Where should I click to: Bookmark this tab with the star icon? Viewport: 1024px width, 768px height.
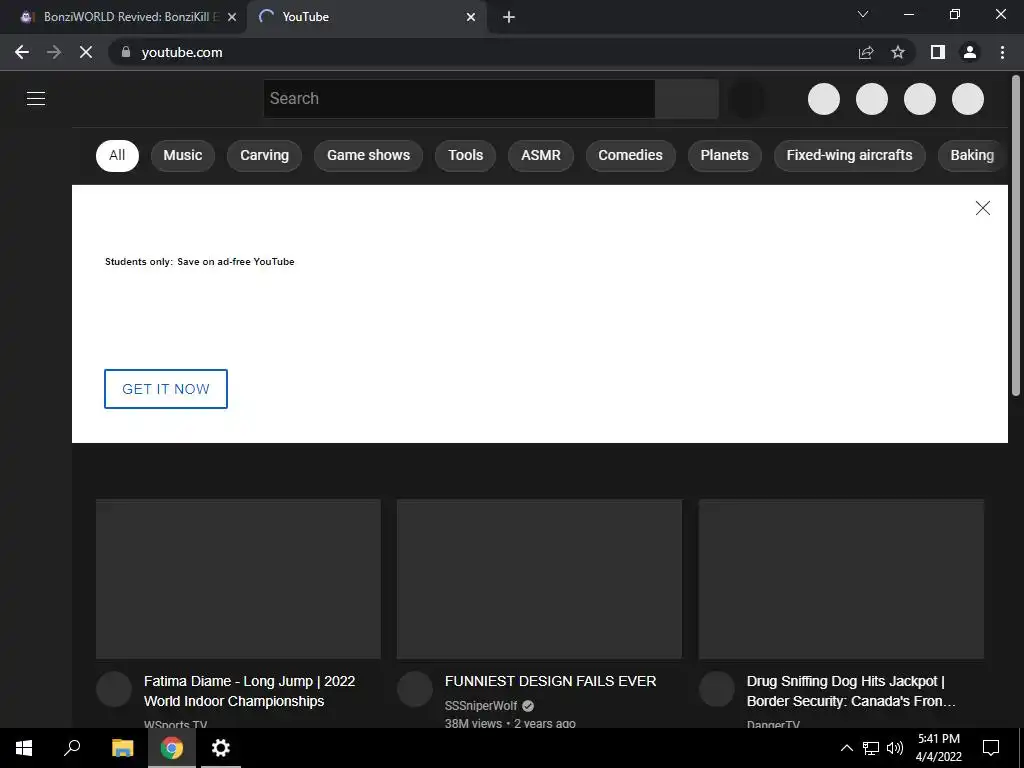[x=898, y=52]
